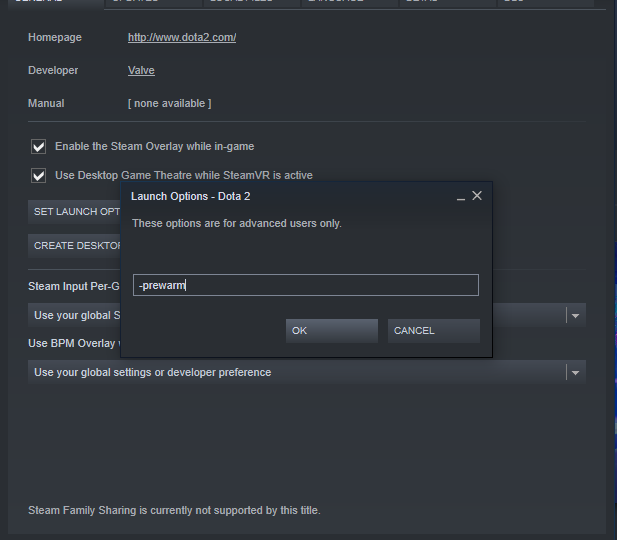
Task: Open the Dota 2 homepage link
Action: [182, 38]
